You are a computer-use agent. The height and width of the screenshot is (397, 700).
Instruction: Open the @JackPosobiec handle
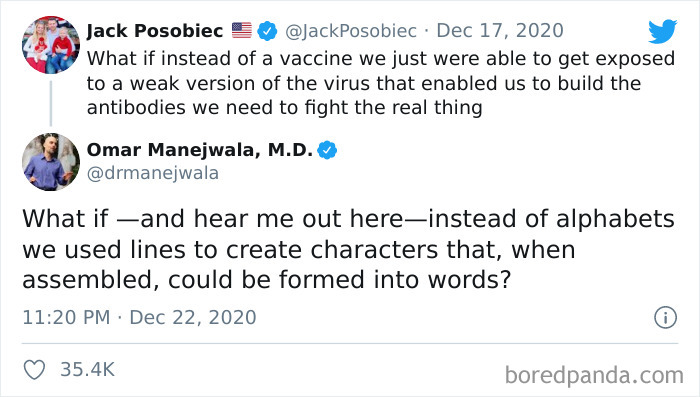(351, 31)
